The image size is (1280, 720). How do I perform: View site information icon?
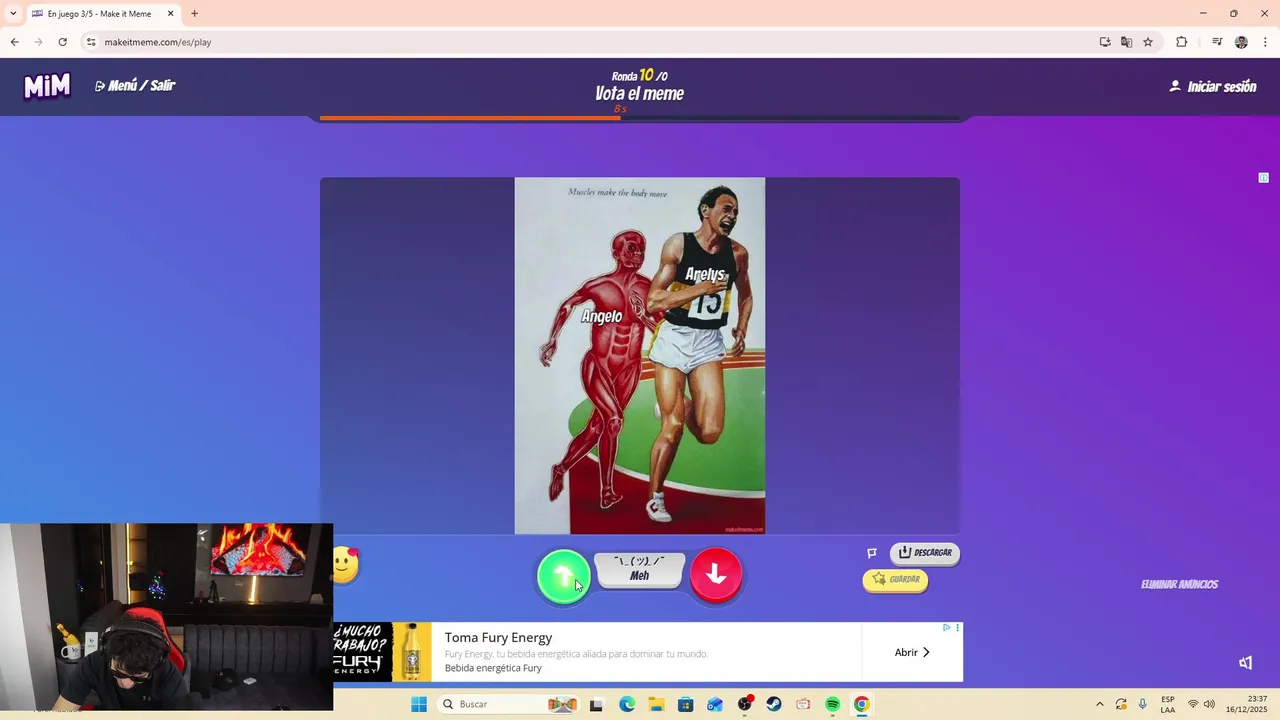[x=91, y=42]
